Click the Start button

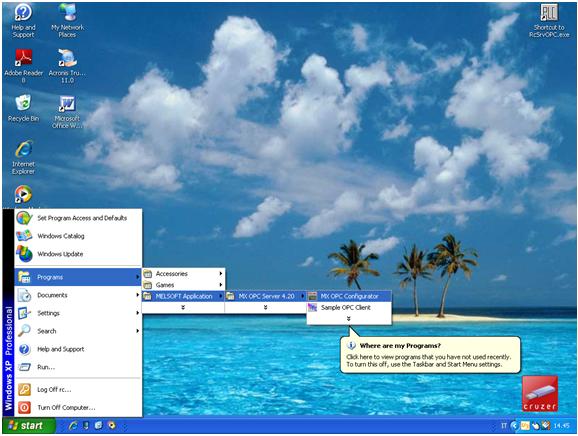point(29,426)
